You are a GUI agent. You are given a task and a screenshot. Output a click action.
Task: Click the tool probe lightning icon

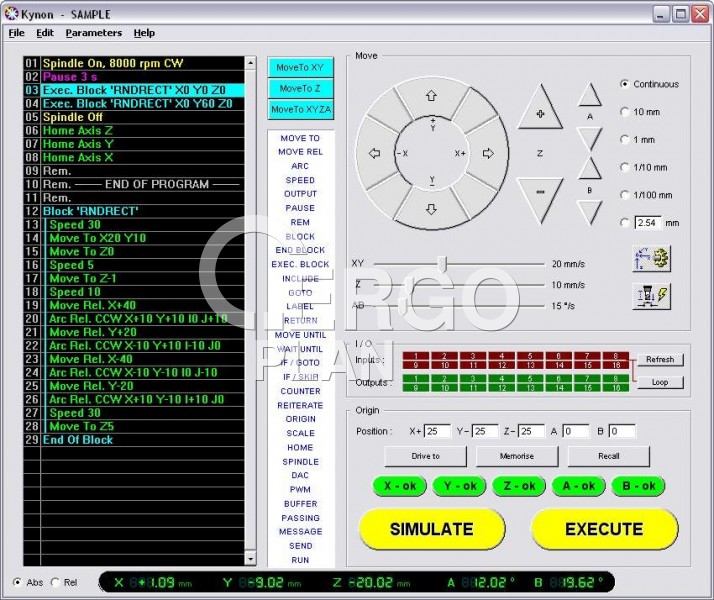652,296
